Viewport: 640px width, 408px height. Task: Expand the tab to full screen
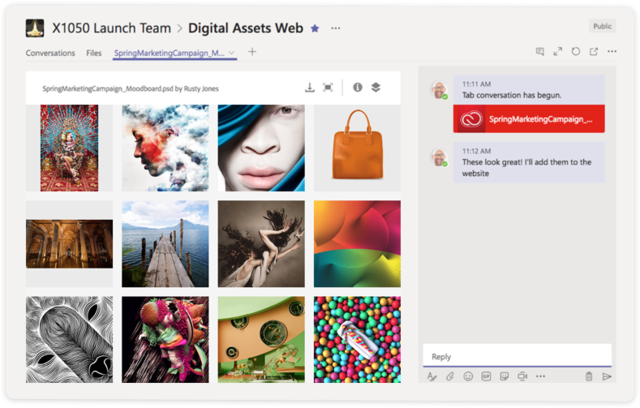(558, 51)
